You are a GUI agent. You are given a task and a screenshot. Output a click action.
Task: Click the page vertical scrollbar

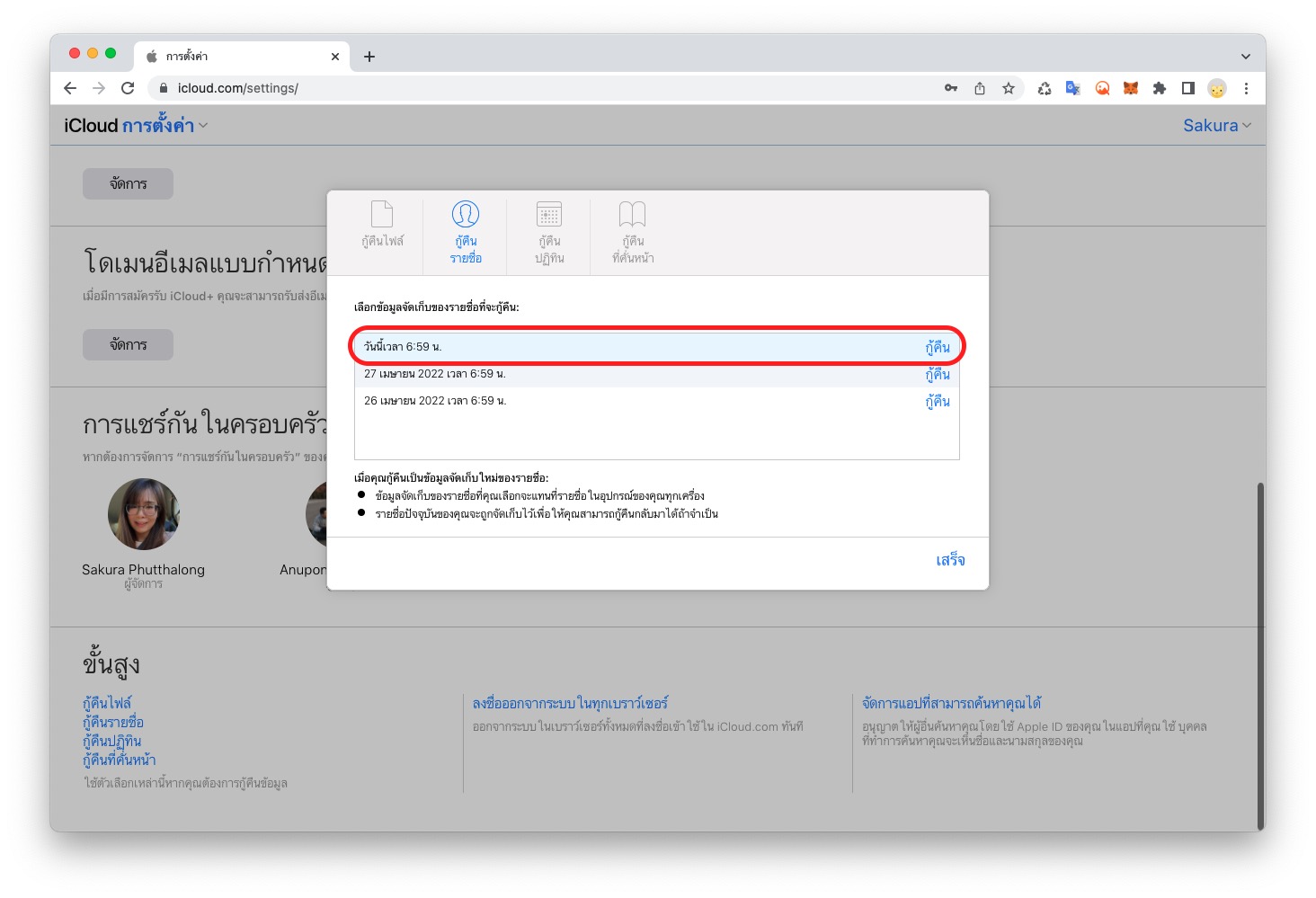click(x=1260, y=629)
